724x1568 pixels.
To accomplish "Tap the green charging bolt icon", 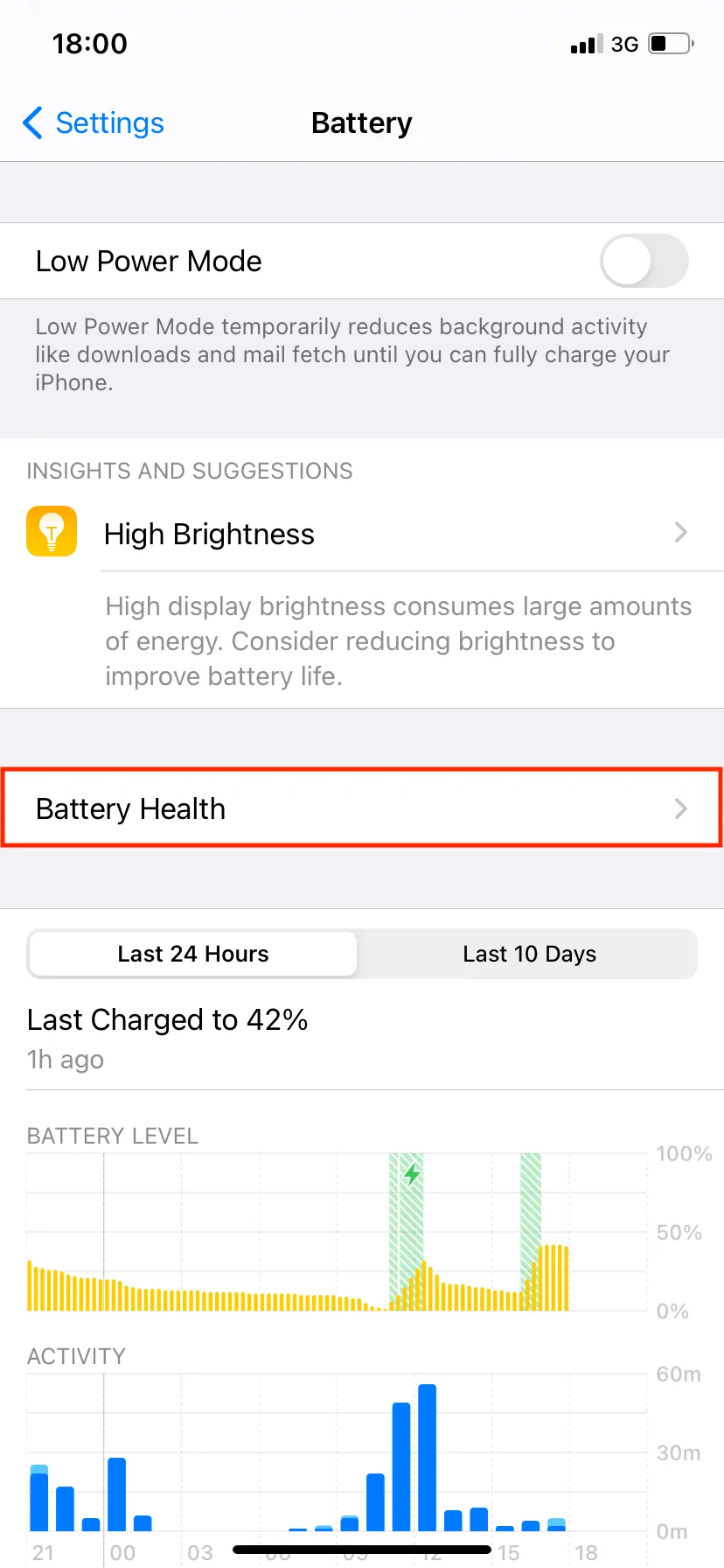I will pyautogui.click(x=412, y=1173).
